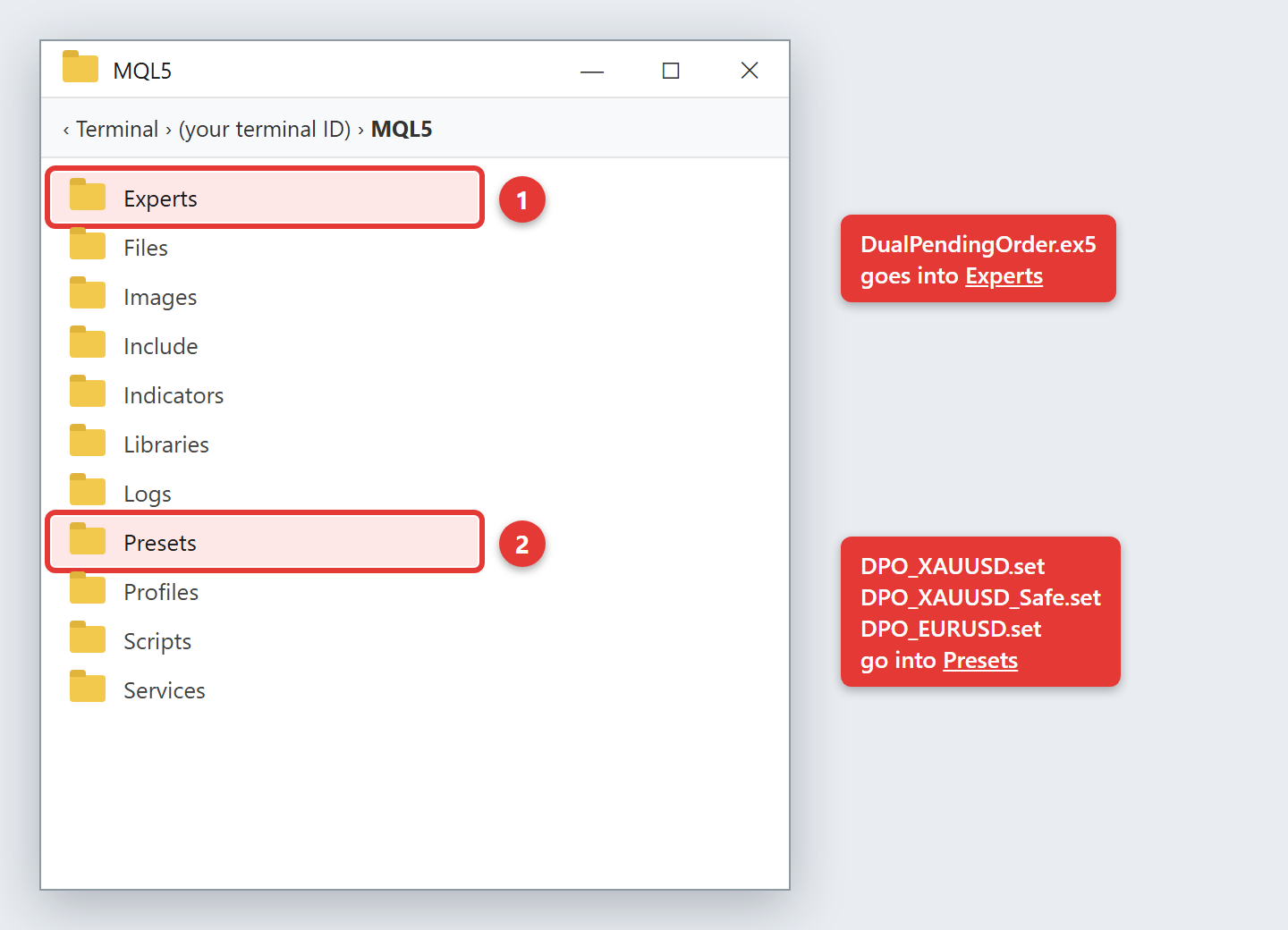Click DPO_XAUUSD_Safe.set file name
Screen dimensions: 1288x930
tap(980, 597)
